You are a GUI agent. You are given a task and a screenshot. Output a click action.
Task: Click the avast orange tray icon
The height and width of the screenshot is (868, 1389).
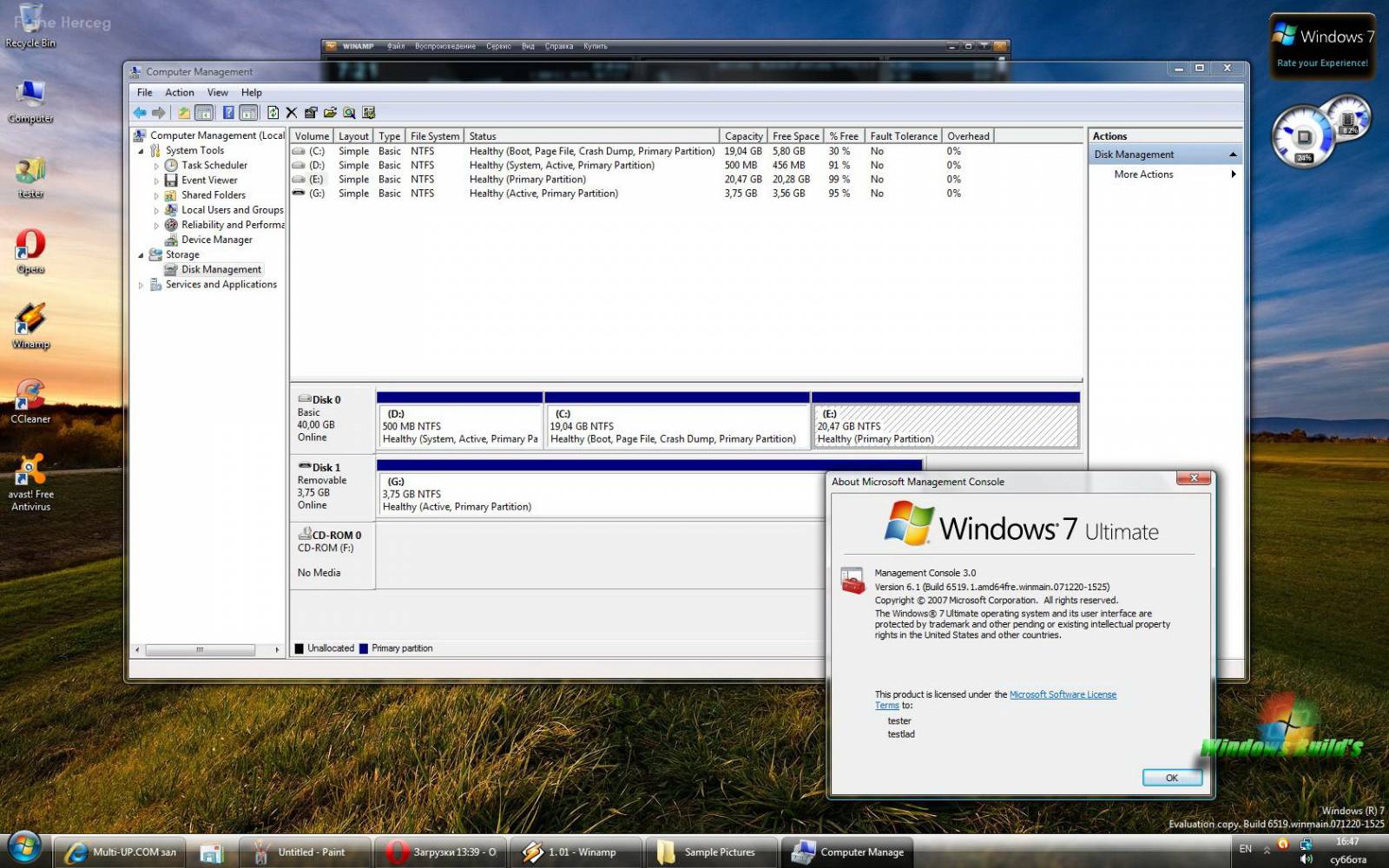[1283, 844]
